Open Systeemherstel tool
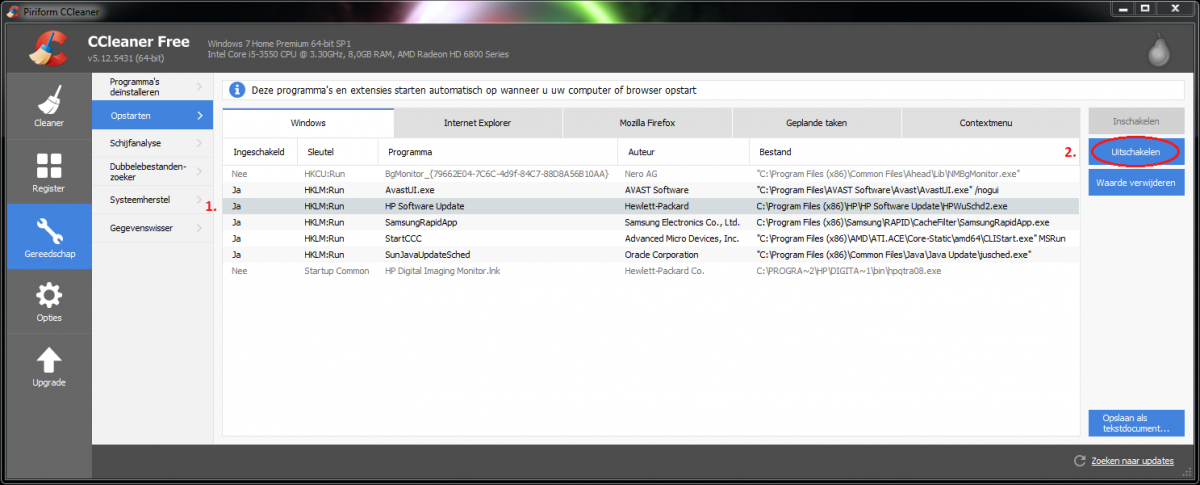Screen dimensions: 1200x485 click(152, 200)
